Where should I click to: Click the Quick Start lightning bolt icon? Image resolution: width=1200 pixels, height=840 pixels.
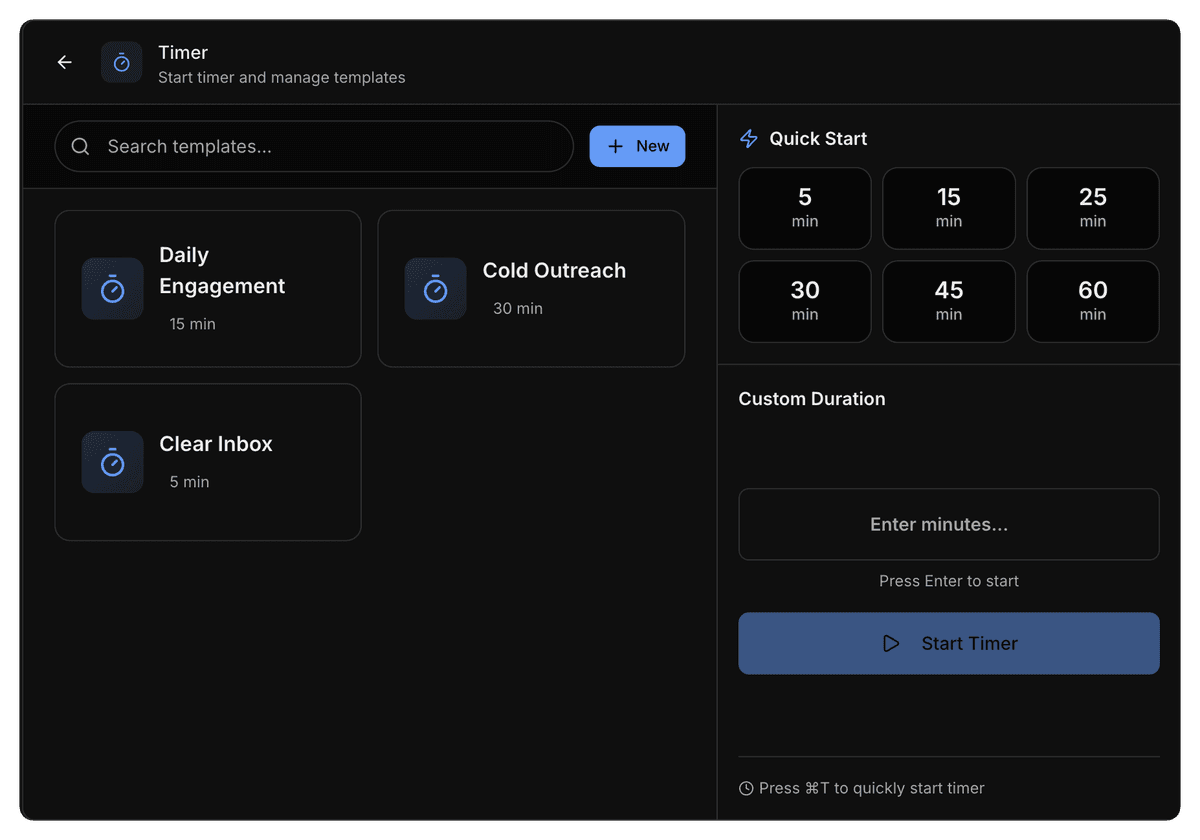tap(748, 139)
